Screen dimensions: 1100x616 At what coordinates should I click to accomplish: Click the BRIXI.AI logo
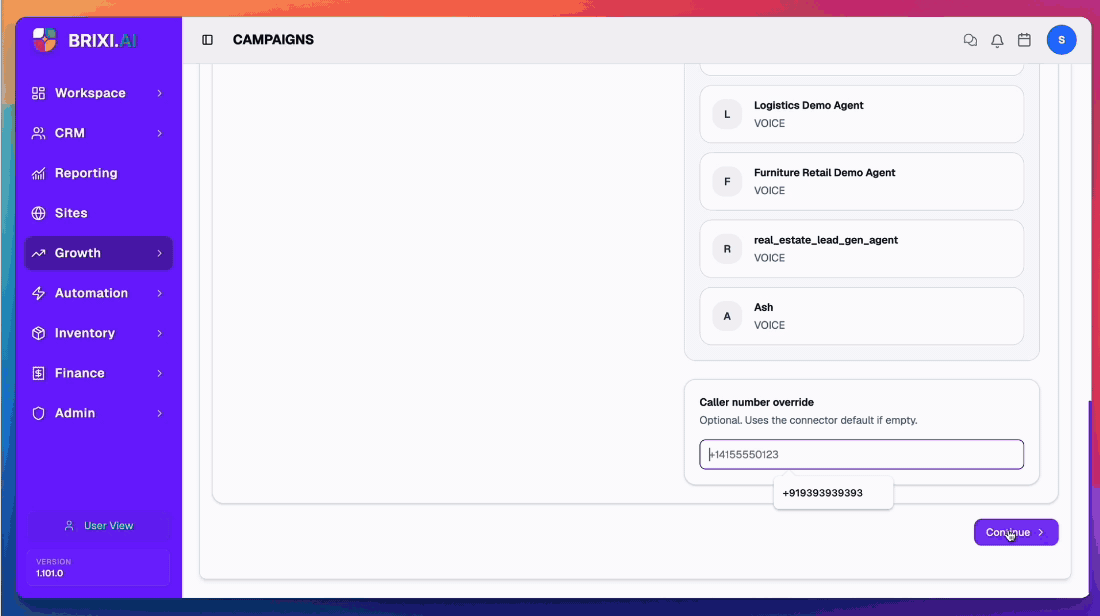point(85,40)
